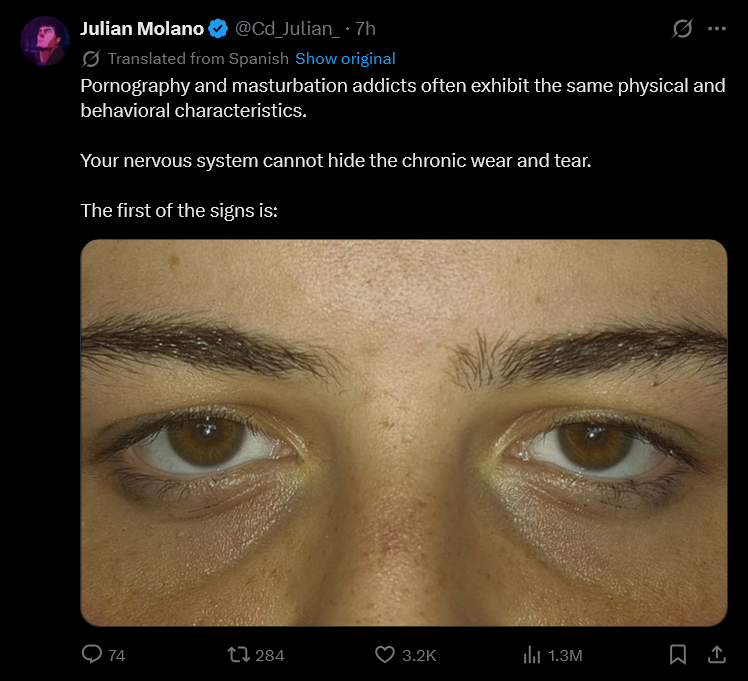
Task: Click the 7h timestamp
Action: click(365, 29)
